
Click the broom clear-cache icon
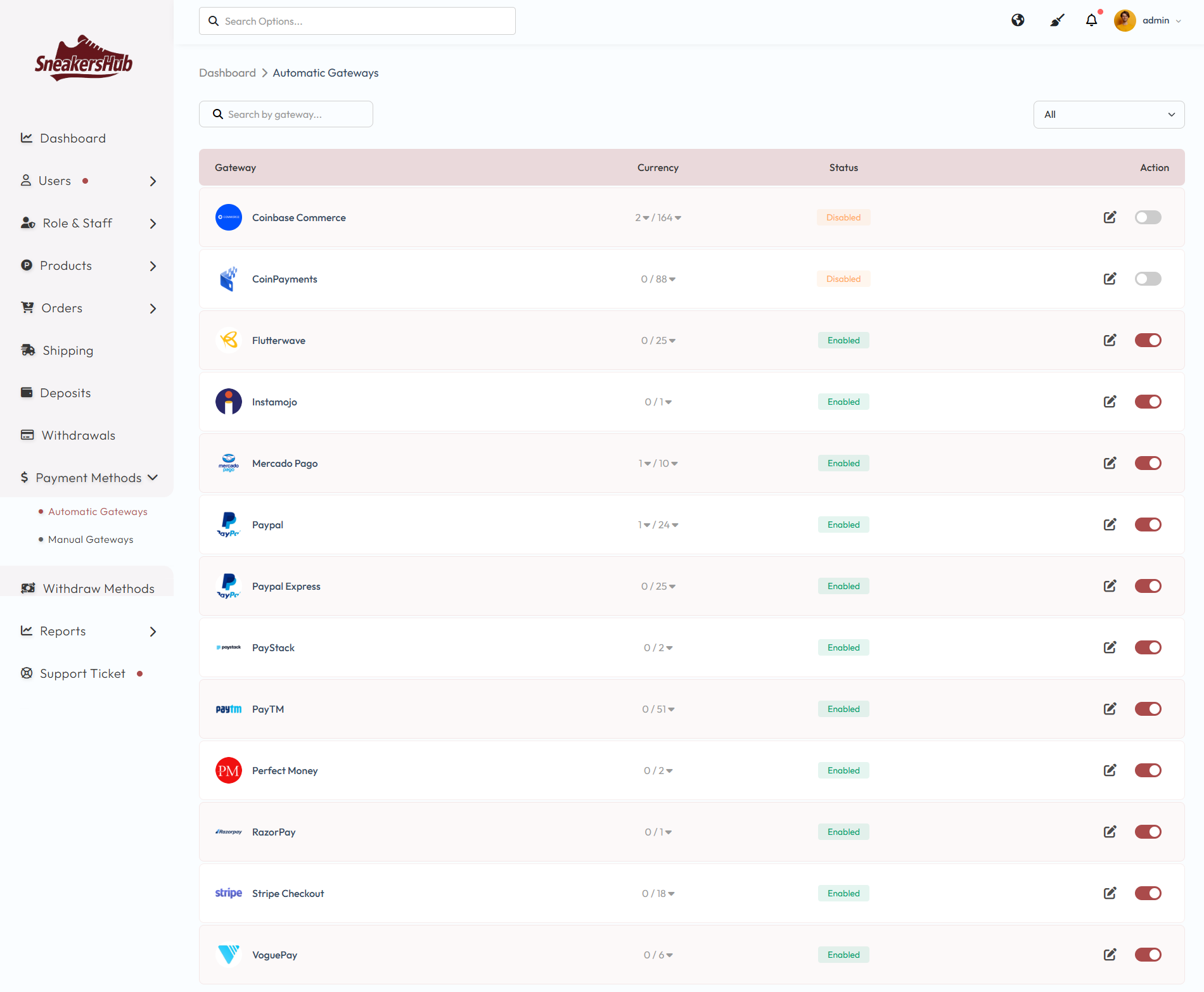(x=1056, y=20)
